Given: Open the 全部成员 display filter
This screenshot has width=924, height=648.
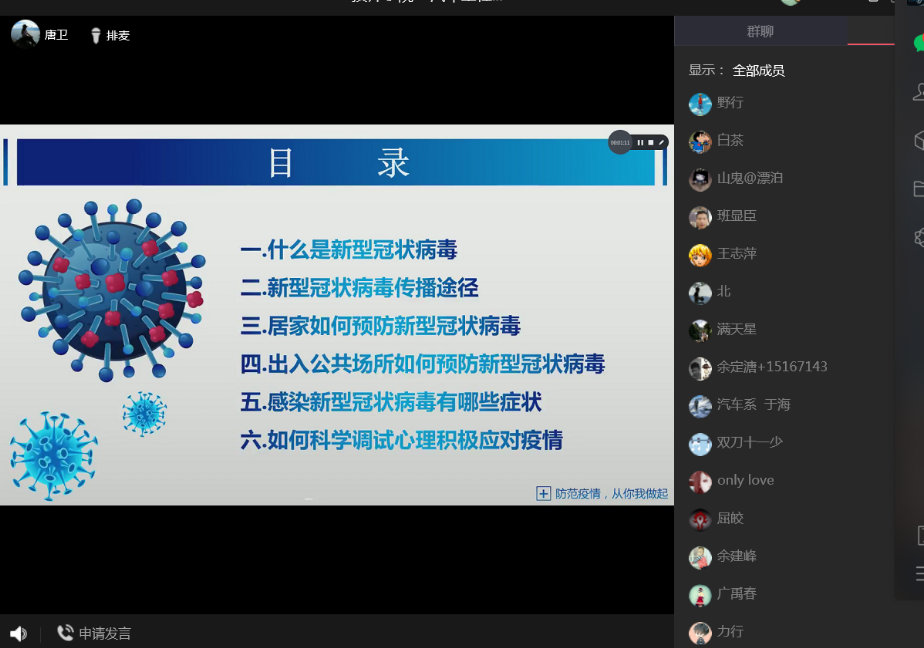Looking at the screenshot, I should [x=758, y=71].
